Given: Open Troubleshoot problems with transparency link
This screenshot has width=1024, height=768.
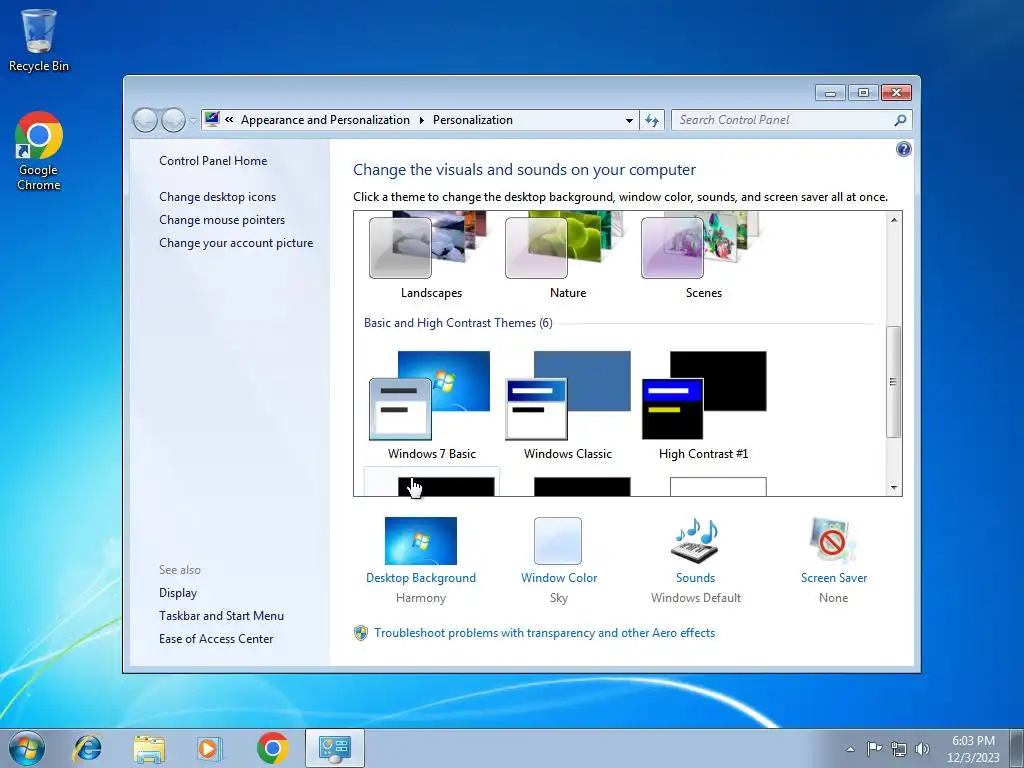Looking at the screenshot, I should [545, 633].
